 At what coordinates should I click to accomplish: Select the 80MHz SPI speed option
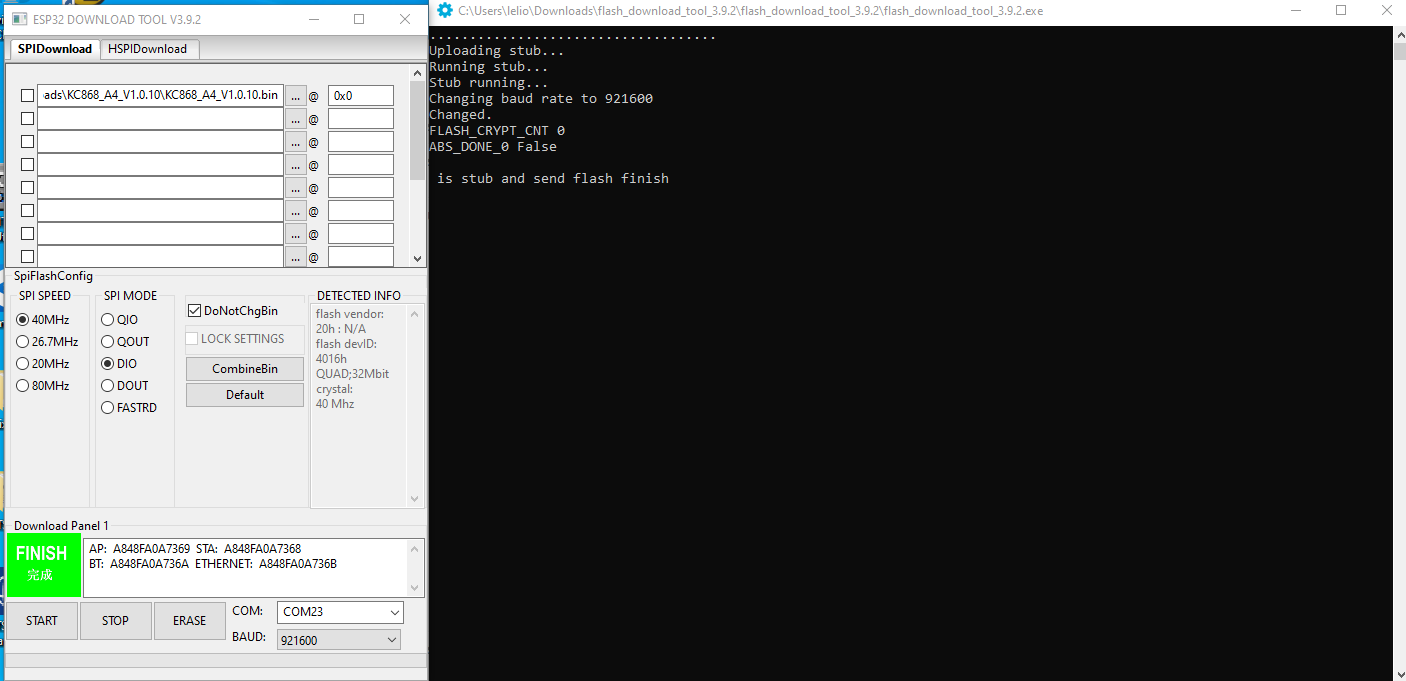click(23, 386)
